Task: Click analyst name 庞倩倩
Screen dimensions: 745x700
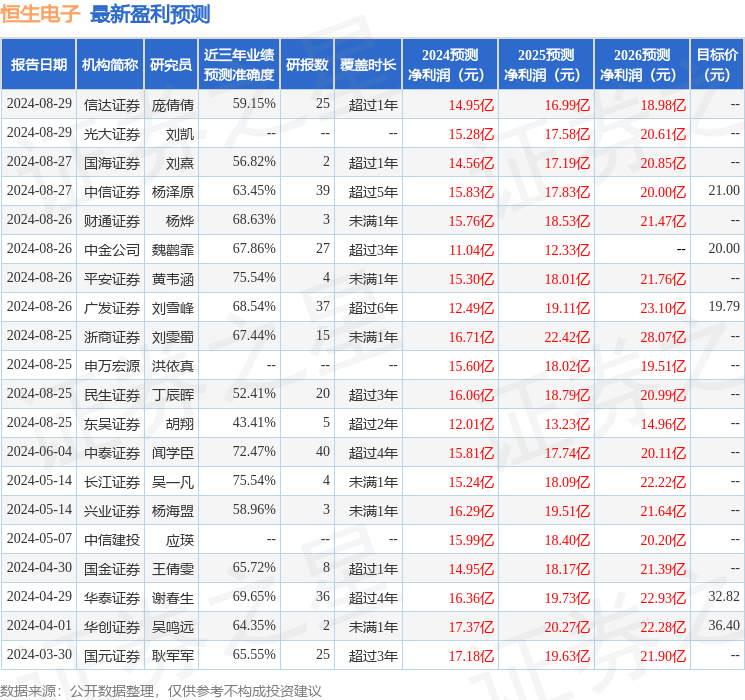Action: 173,105
